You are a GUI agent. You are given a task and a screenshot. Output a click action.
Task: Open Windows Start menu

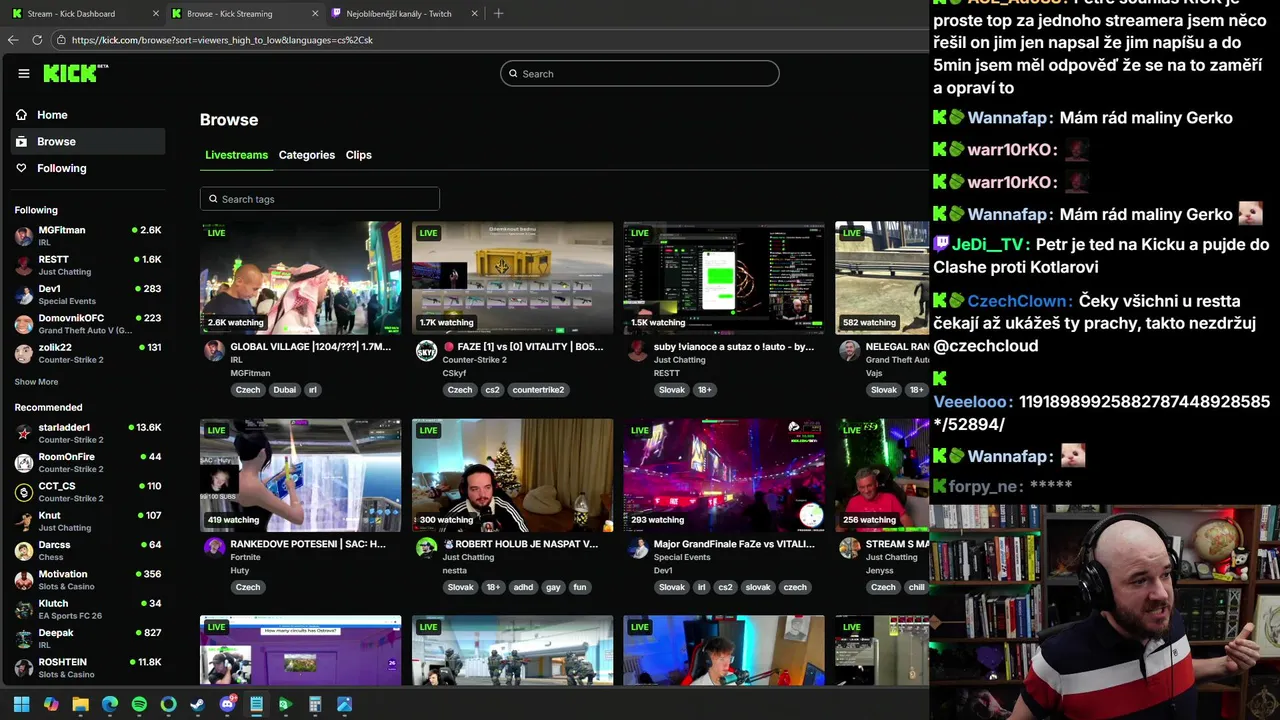point(21,704)
